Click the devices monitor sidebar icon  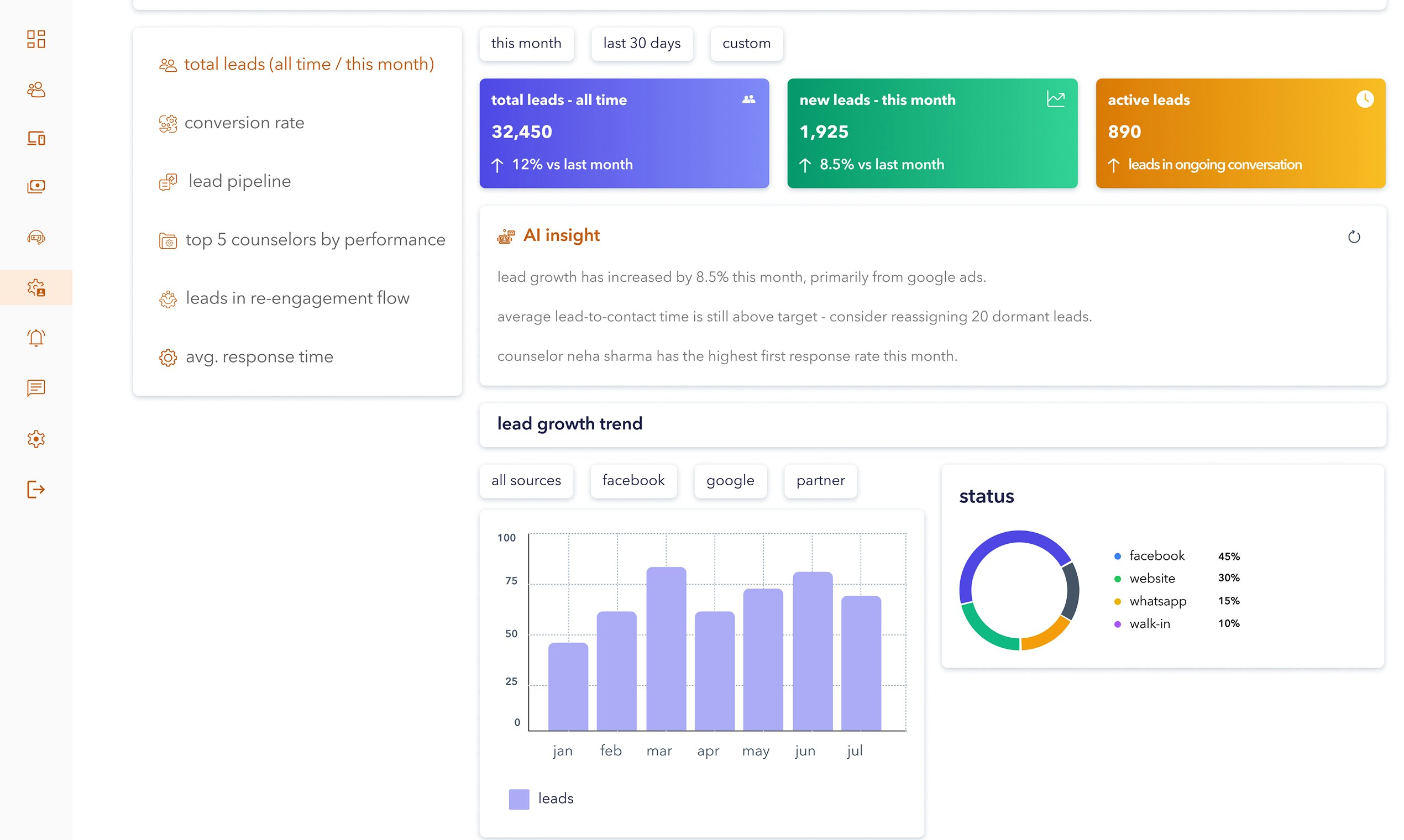click(x=36, y=138)
